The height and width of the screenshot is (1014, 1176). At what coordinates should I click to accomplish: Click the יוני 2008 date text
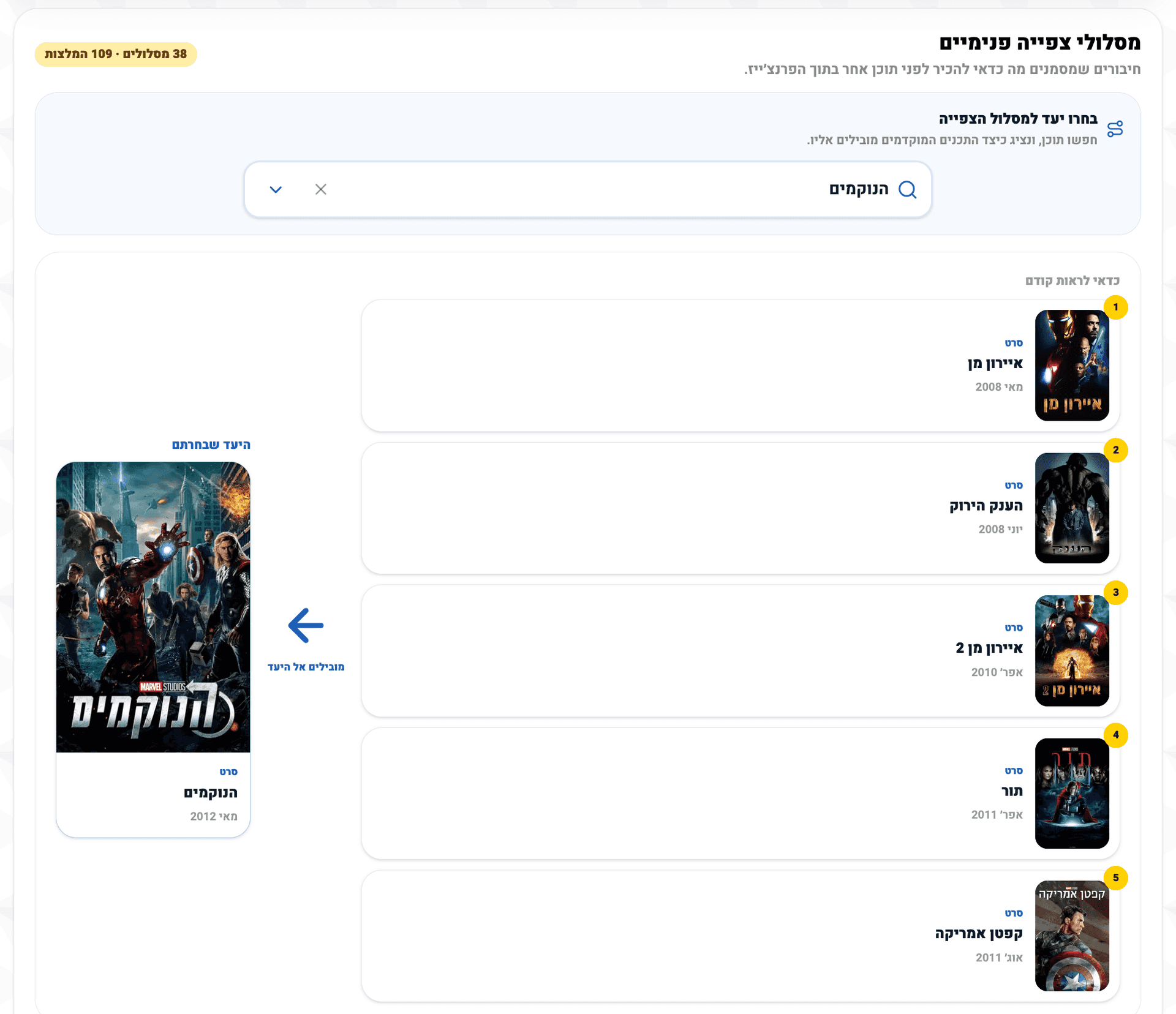point(1001,529)
